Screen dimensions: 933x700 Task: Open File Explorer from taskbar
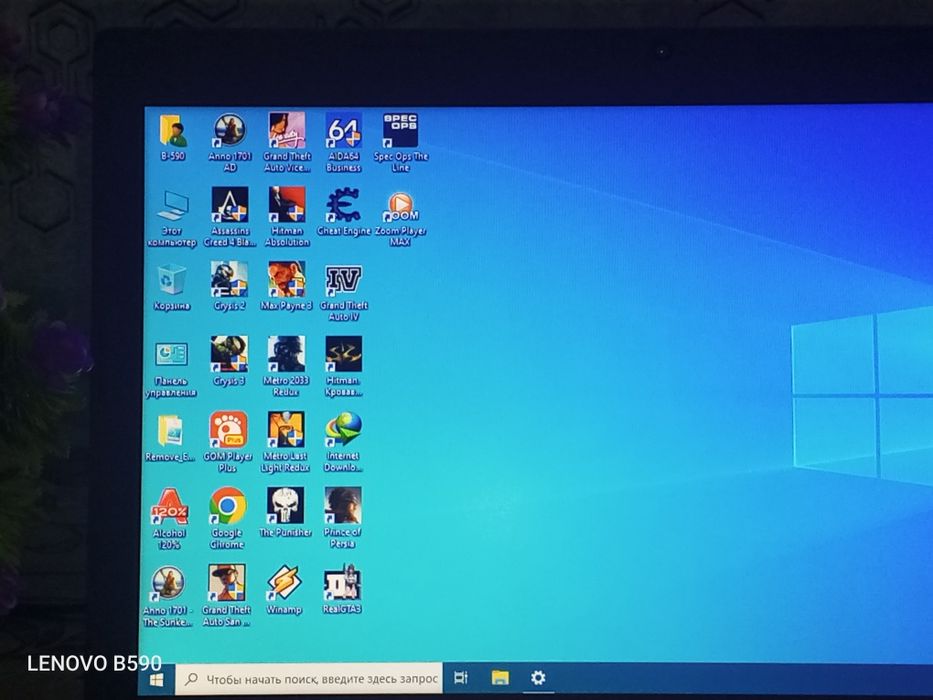coord(500,677)
